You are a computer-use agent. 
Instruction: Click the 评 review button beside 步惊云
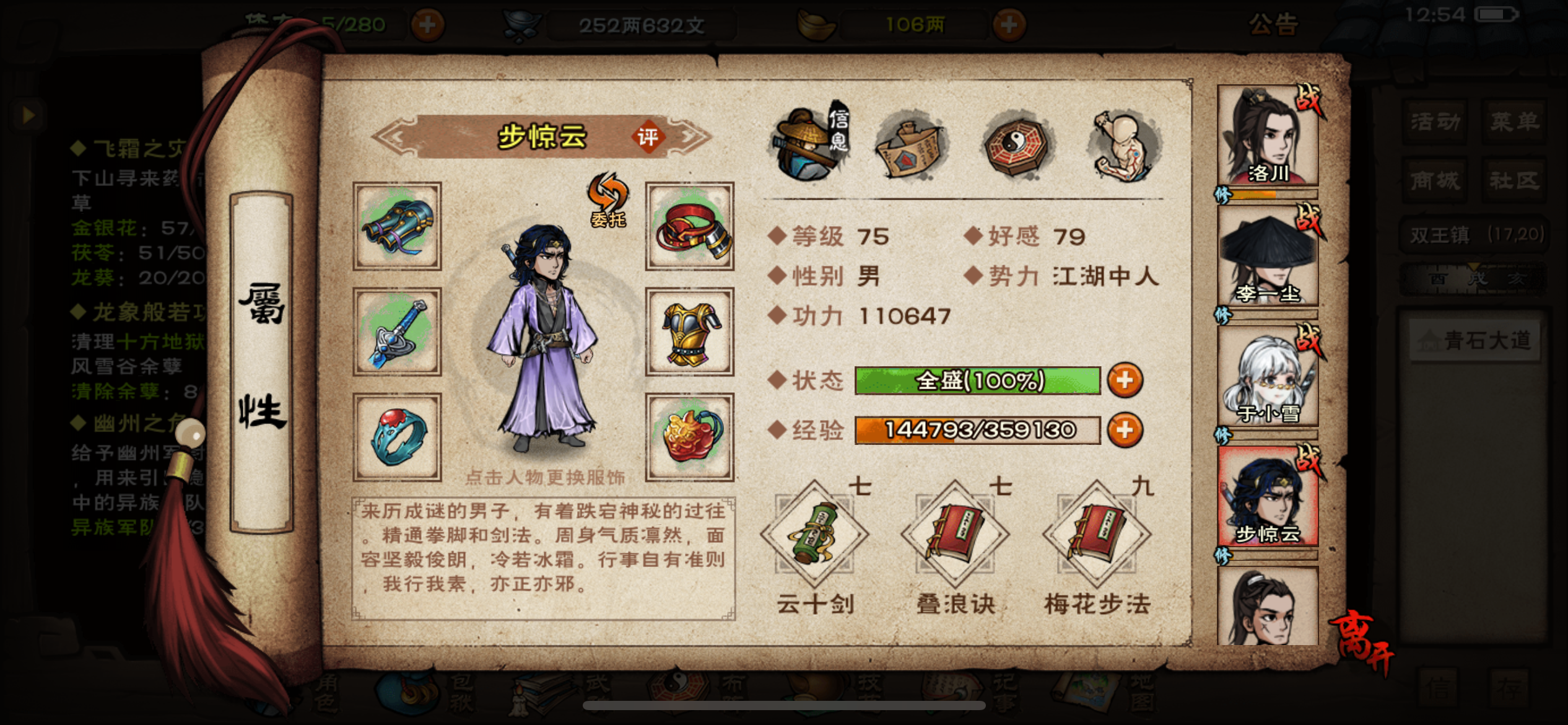pyautogui.click(x=648, y=136)
